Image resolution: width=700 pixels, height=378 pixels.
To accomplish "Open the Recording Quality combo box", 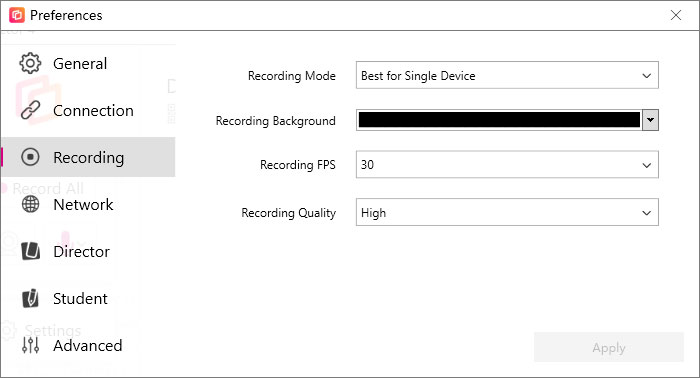I will (507, 212).
